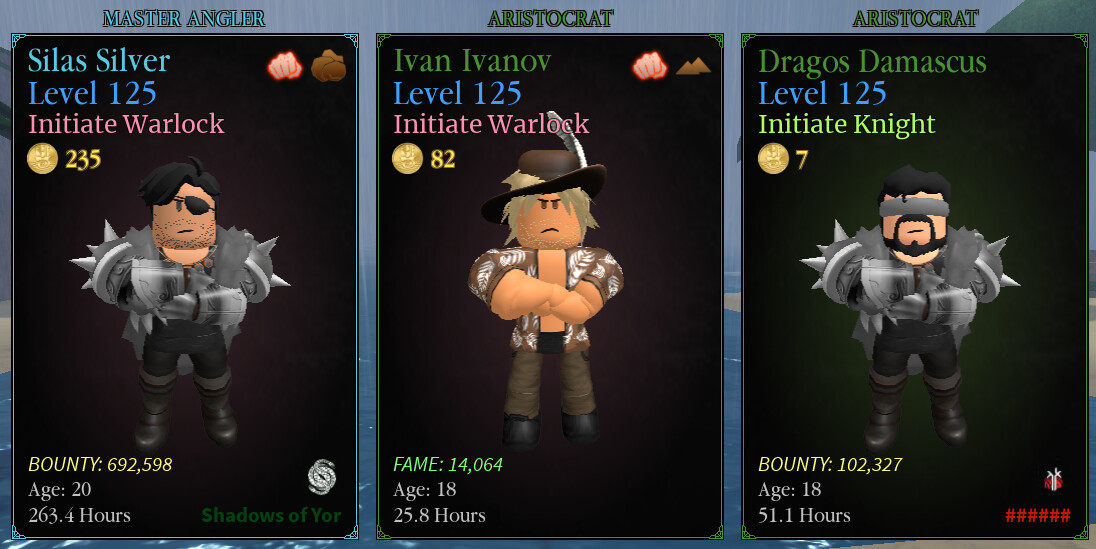Click the fist icon on Ivan Ivanov's card
Screen dimensions: 1096x549
point(649,66)
